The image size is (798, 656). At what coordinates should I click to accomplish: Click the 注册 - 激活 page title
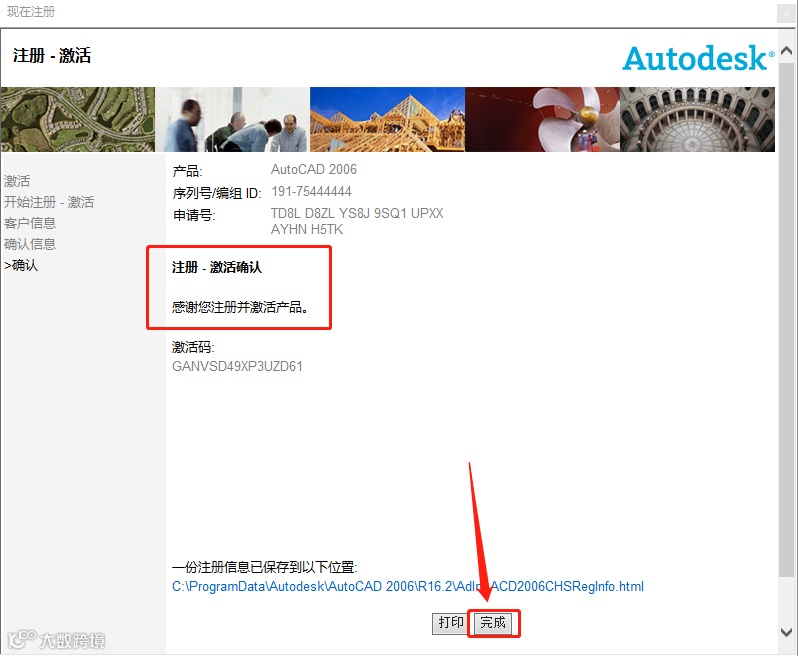point(52,55)
